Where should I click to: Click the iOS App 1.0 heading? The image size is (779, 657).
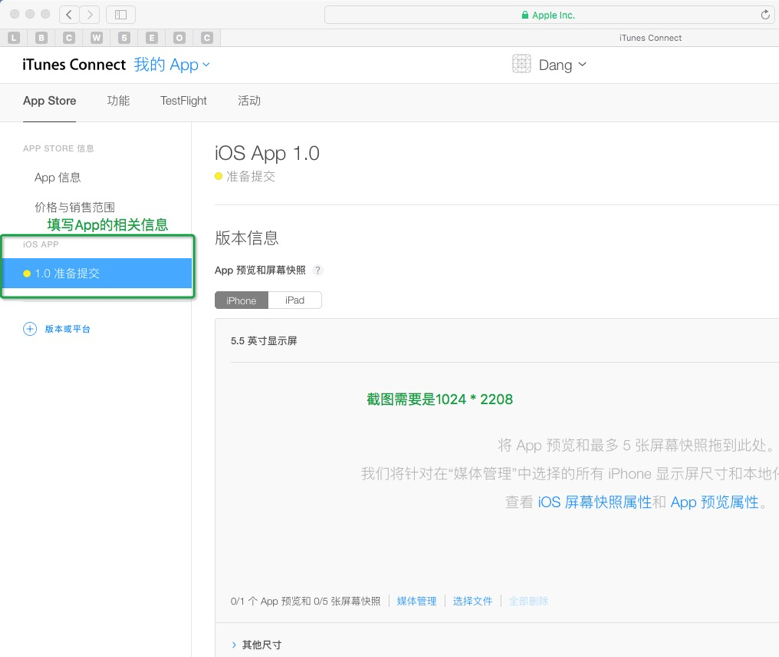pyautogui.click(x=267, y=153)
